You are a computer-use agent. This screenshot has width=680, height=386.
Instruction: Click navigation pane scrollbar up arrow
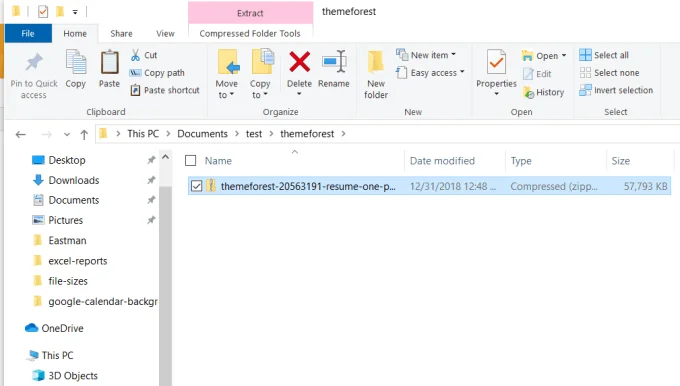click(166, 157)
